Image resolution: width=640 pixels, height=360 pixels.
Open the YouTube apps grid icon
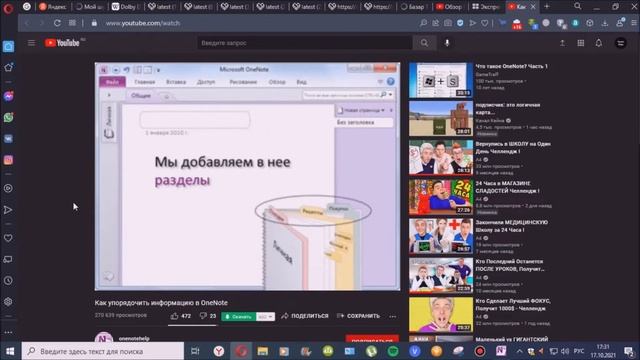580,43
